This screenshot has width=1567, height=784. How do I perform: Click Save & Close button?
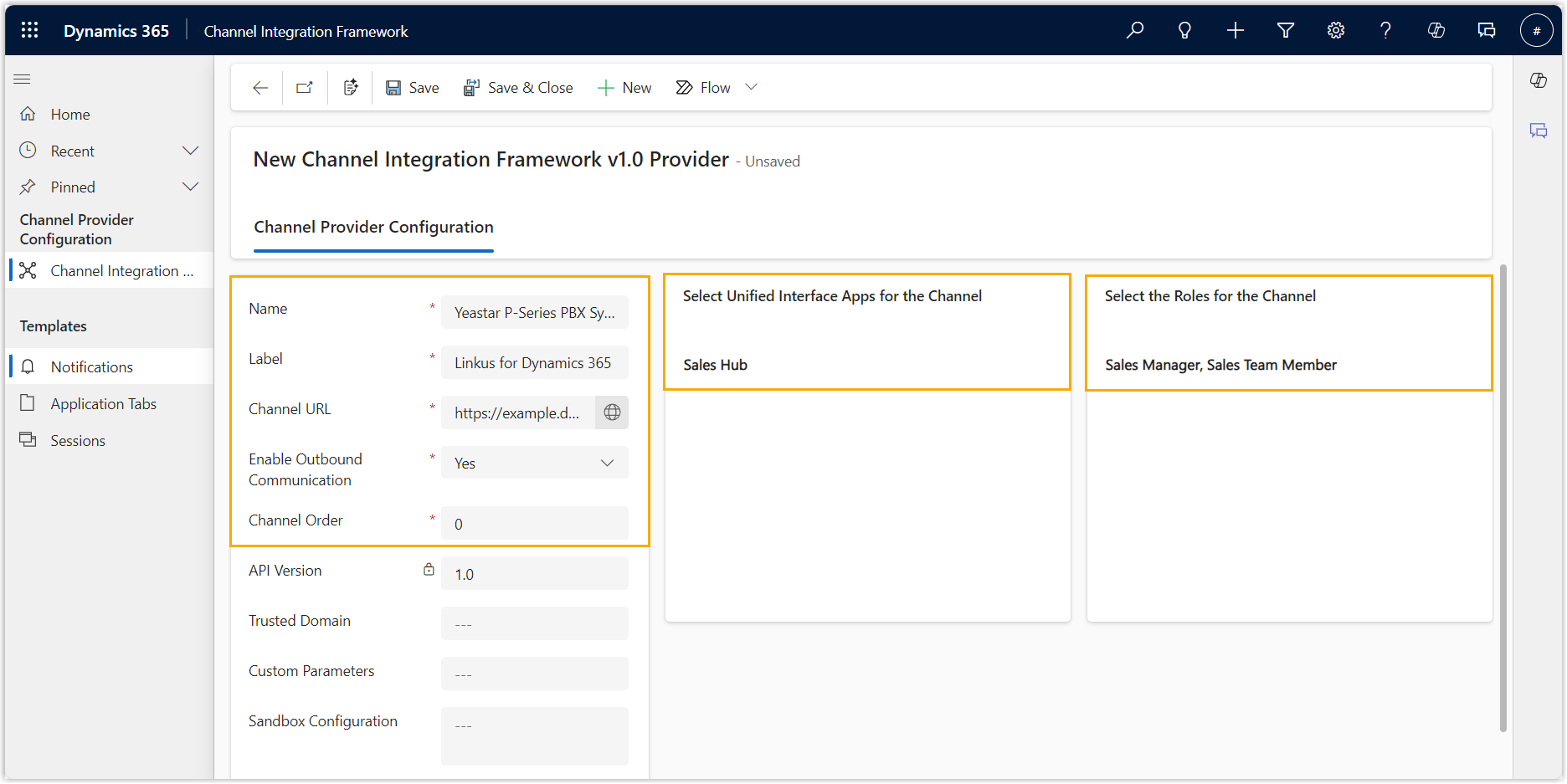pos(518,88)
